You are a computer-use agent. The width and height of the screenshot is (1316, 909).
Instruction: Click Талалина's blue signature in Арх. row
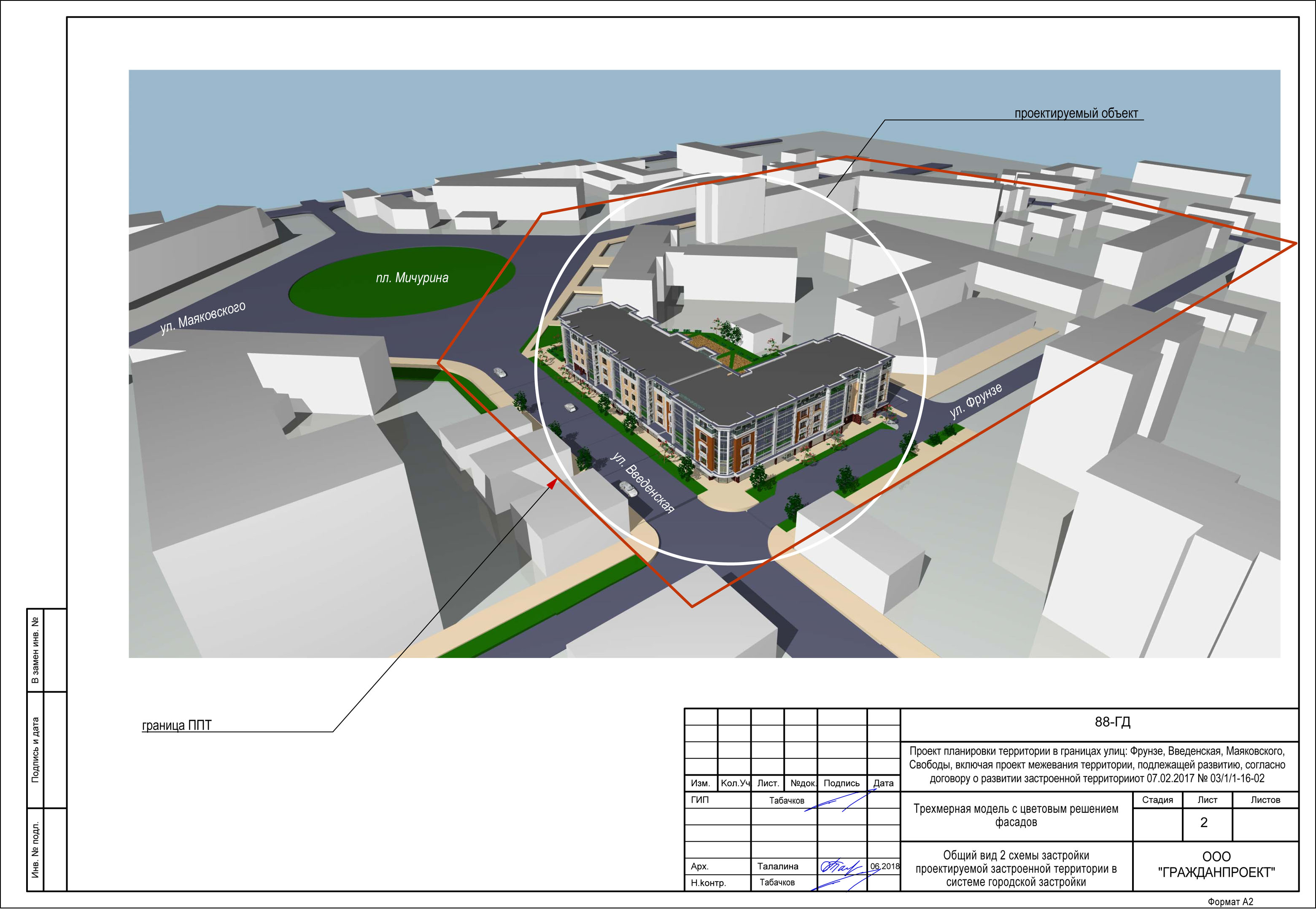pos(841,867)
